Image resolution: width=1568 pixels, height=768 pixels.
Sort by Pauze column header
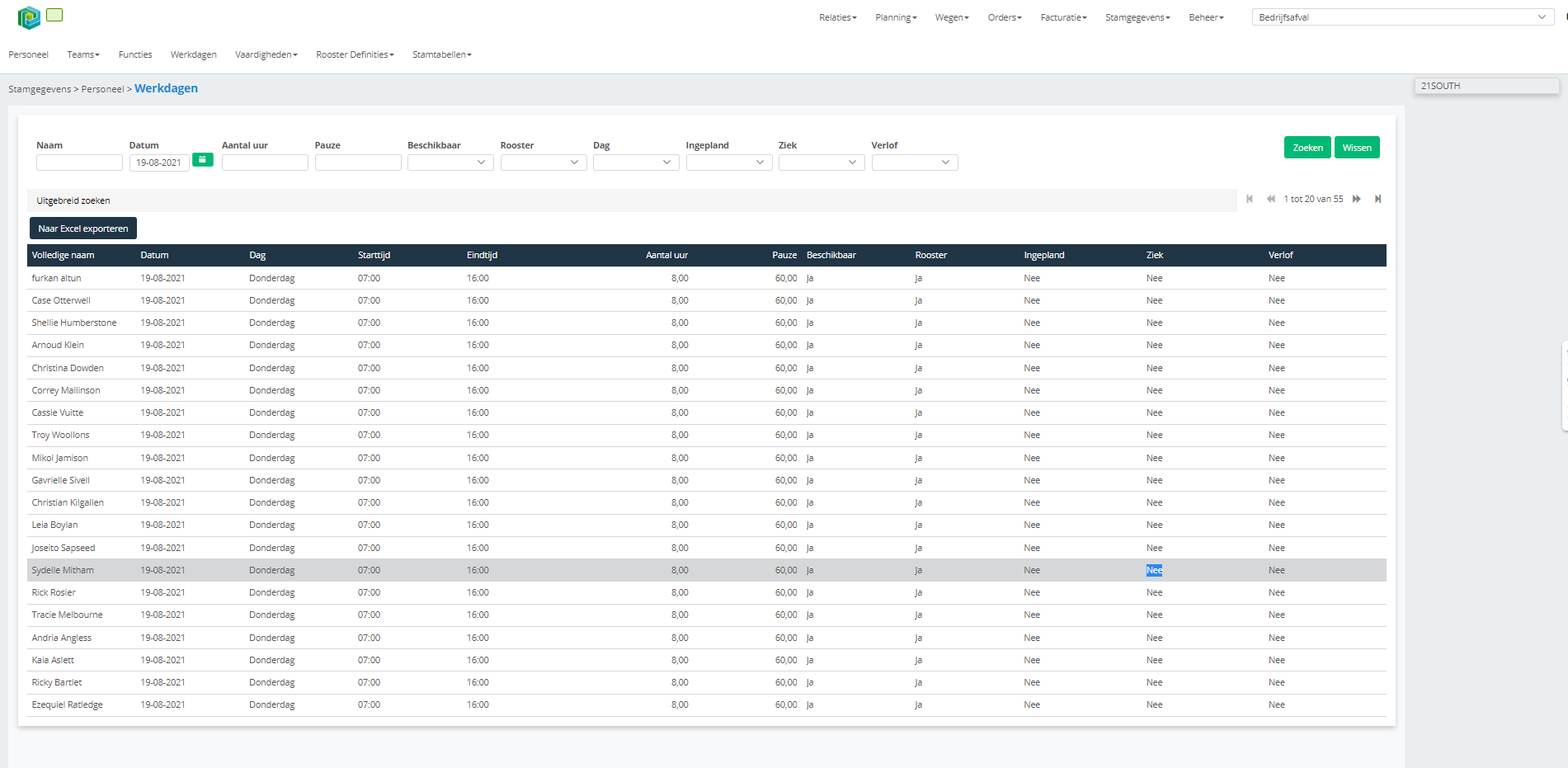click(784, 255)
